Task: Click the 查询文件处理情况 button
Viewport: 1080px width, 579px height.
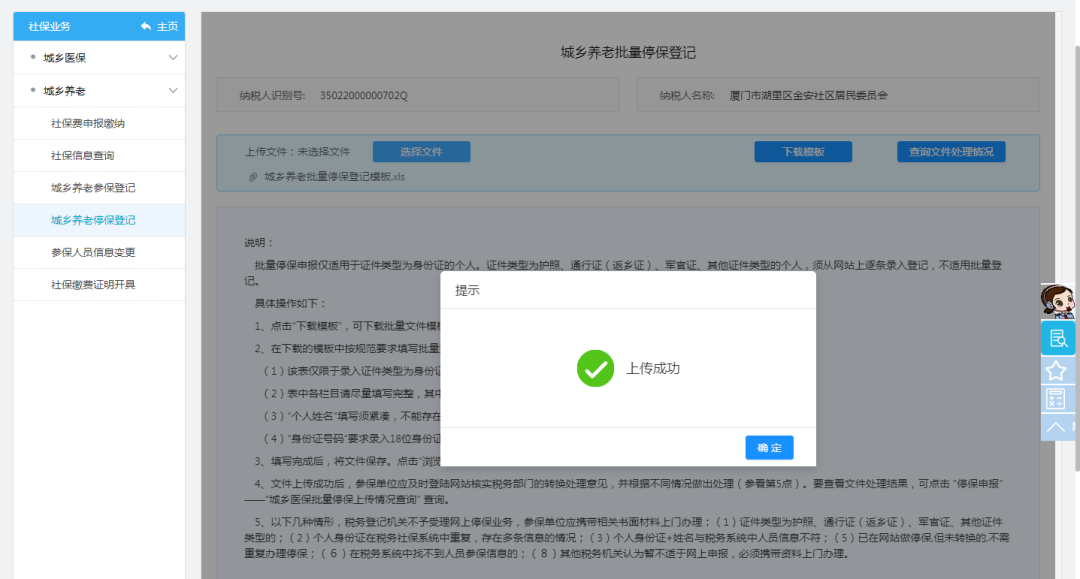Action: click(950, 152)
